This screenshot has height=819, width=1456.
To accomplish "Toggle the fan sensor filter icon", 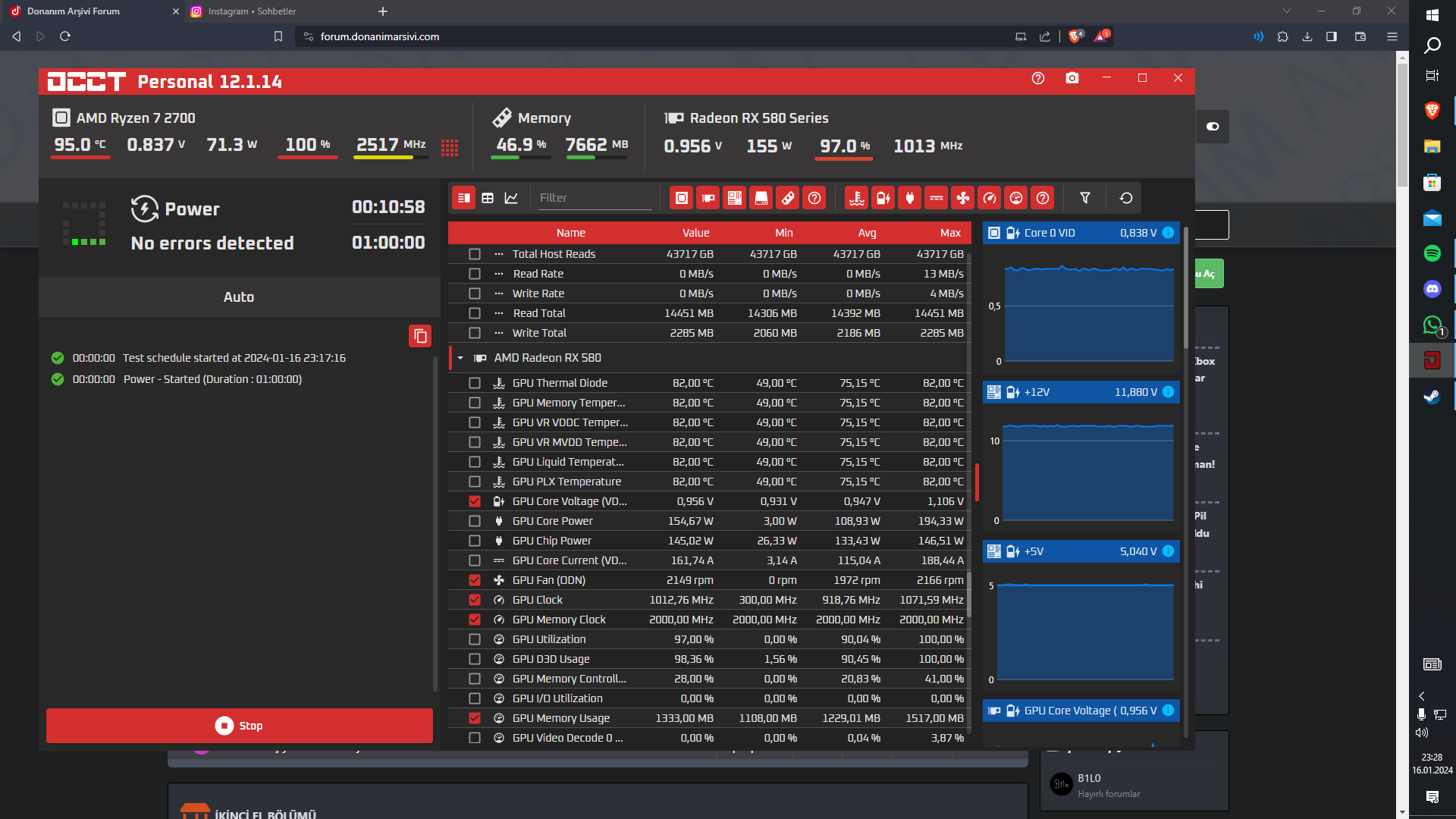I will click(963, 198).
